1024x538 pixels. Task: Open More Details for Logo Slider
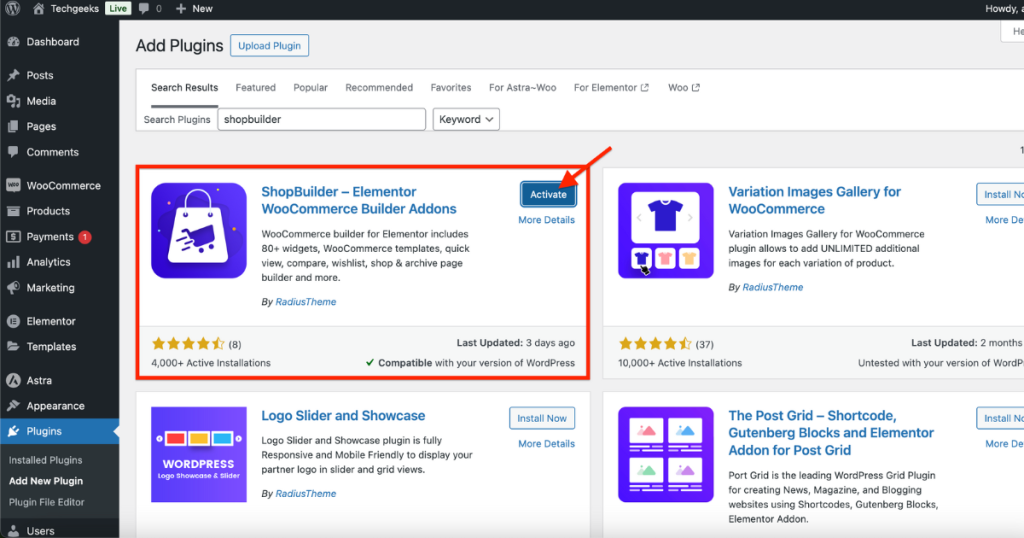click(546, 444)
